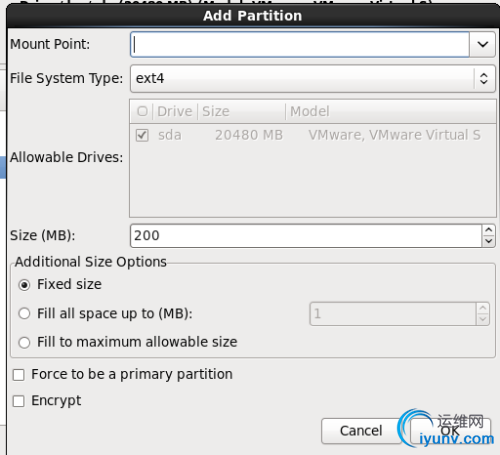Viewport: 500px width, 455px height.
Task: Select the sda 20480 MB drive row
Action: [x=312, y=135]
